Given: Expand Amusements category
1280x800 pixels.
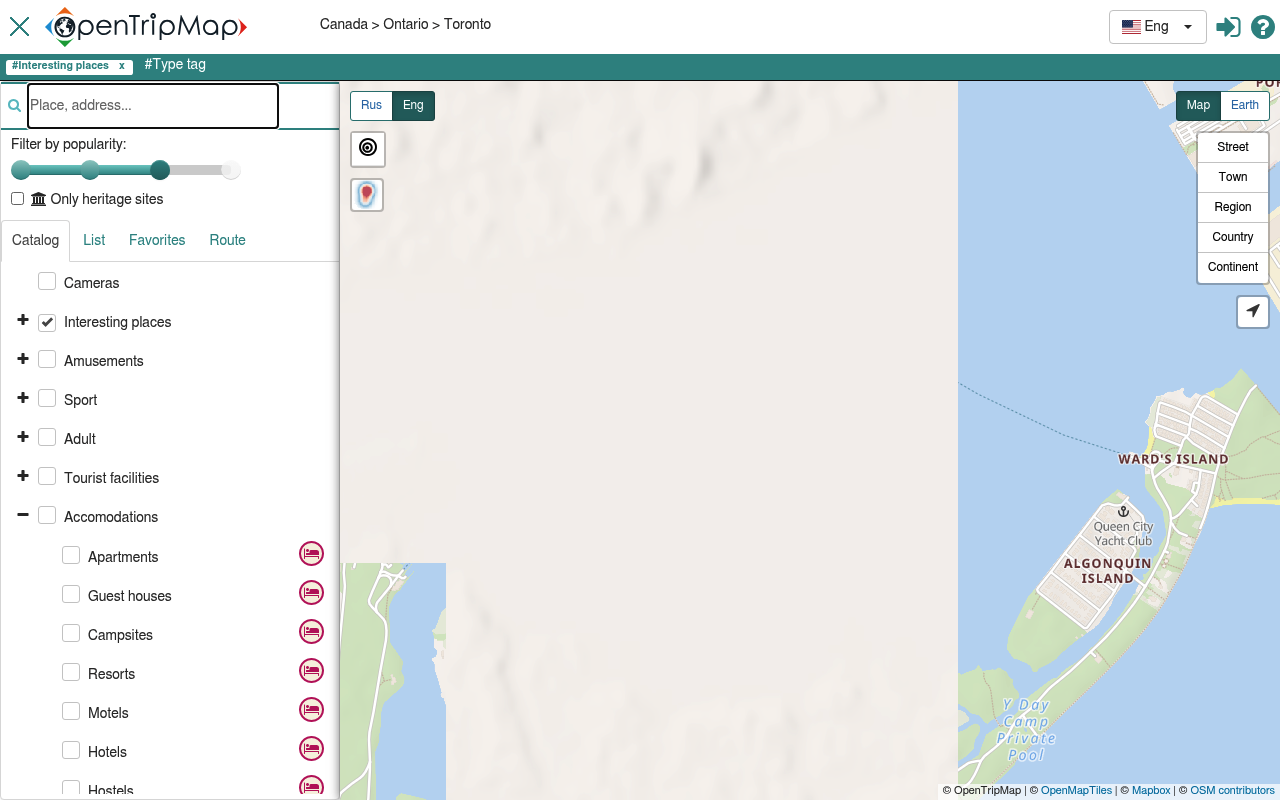Looking at the screenshot, I should (x=23, y=358).
